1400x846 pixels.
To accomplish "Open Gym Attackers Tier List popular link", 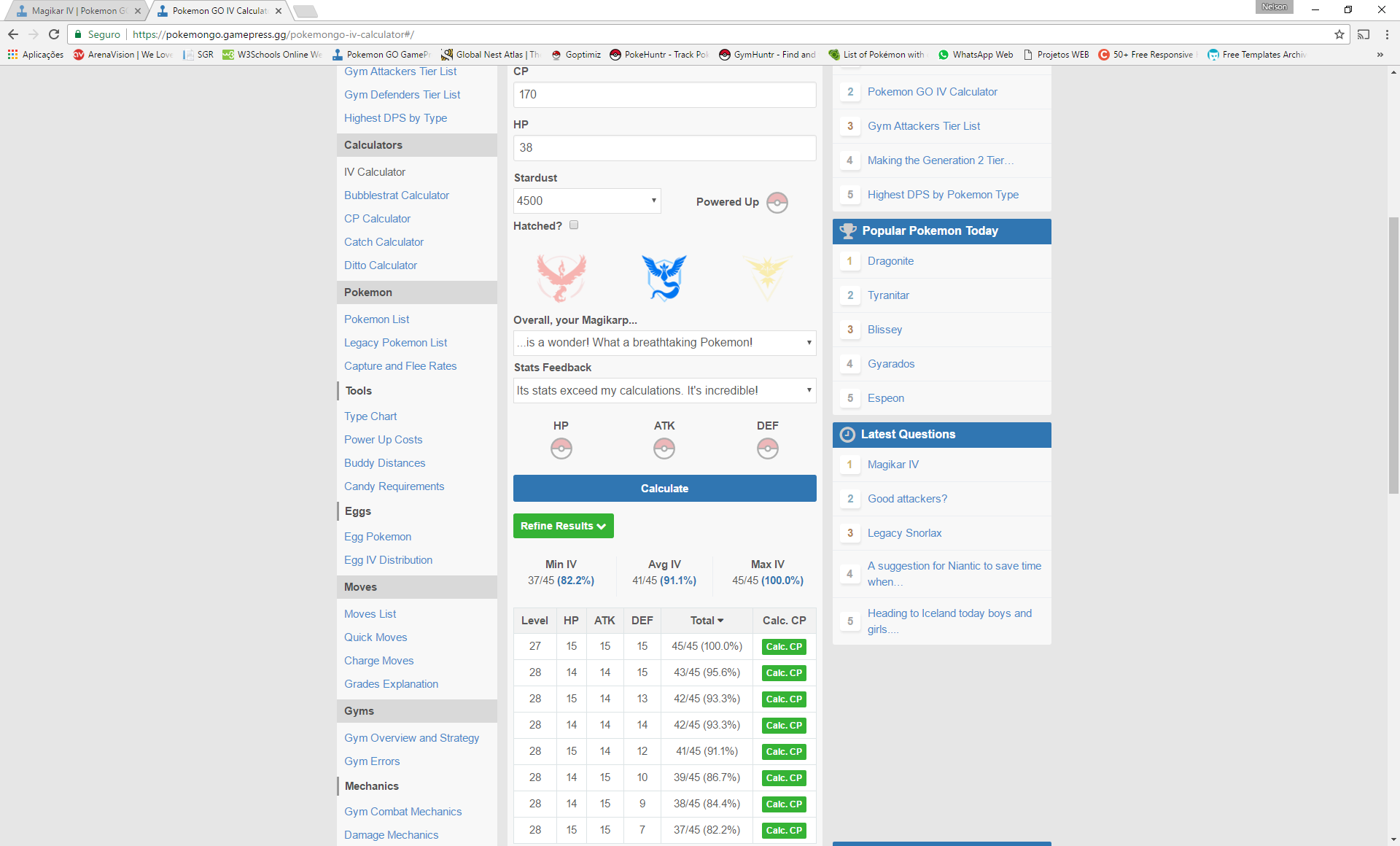I will point(924,126).
